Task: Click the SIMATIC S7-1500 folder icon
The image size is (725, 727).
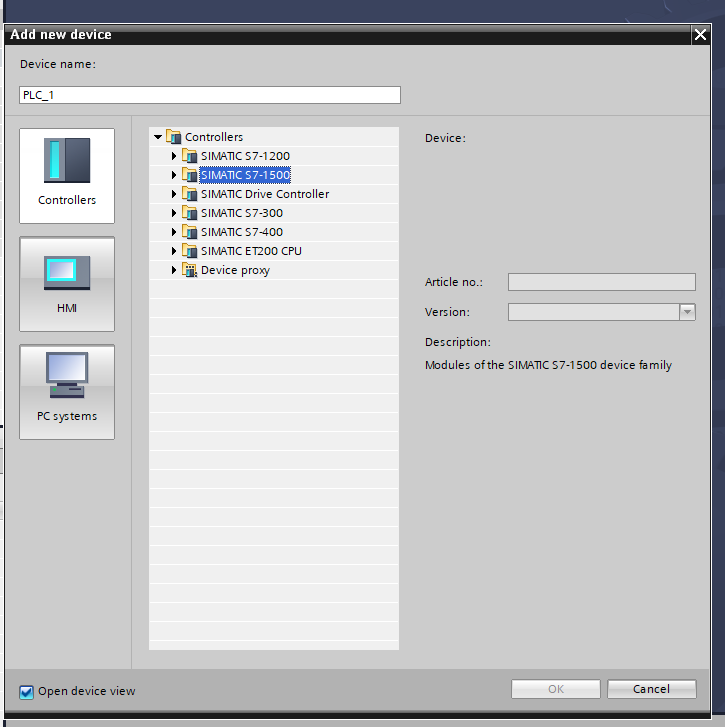Action: click(x=190, y=175)
